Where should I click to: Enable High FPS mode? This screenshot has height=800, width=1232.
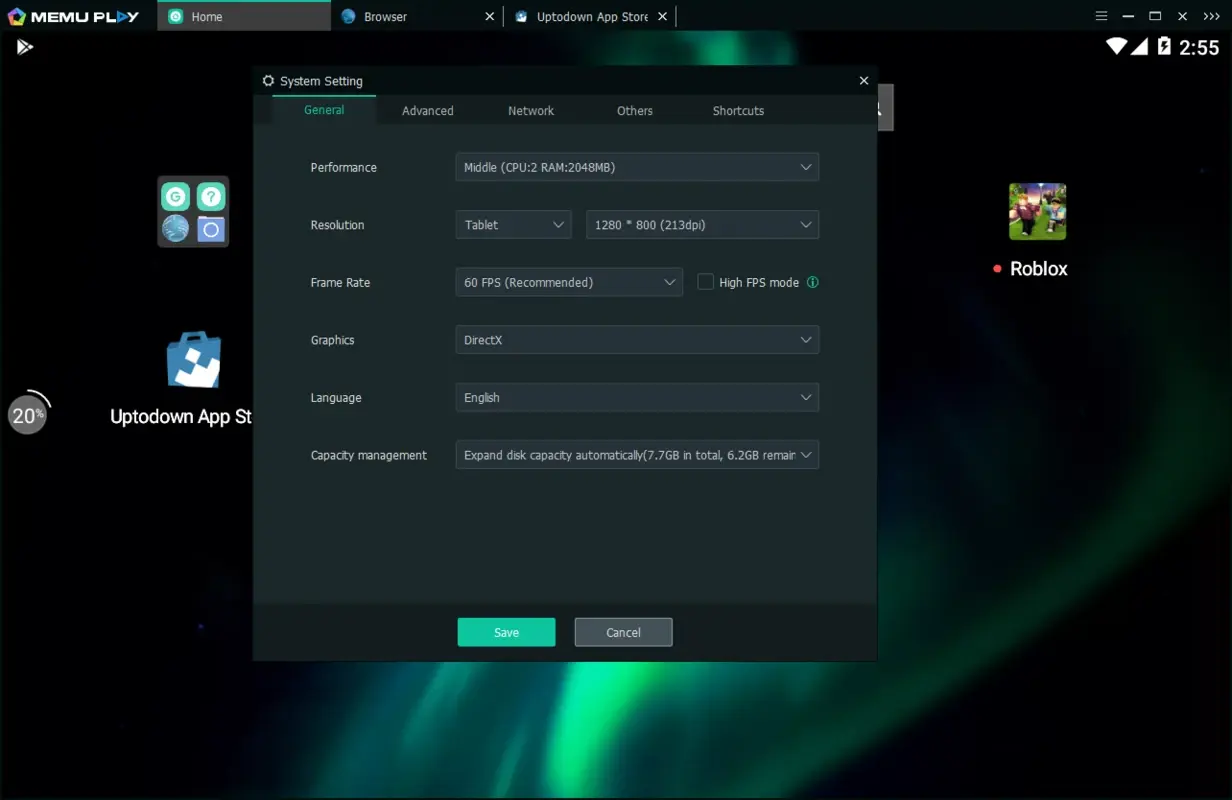click(x=705, y=282)
